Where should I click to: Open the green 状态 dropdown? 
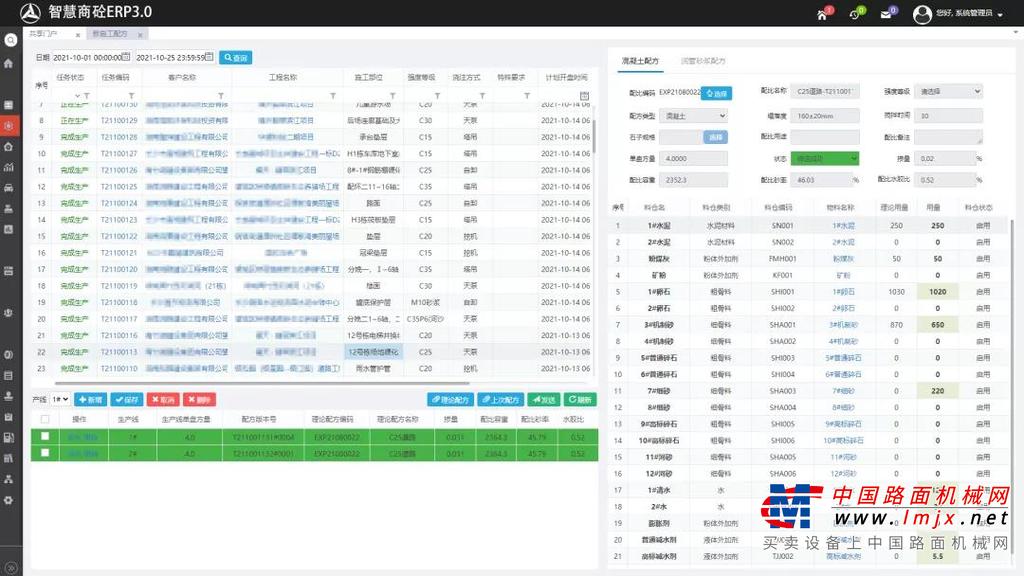824,159
